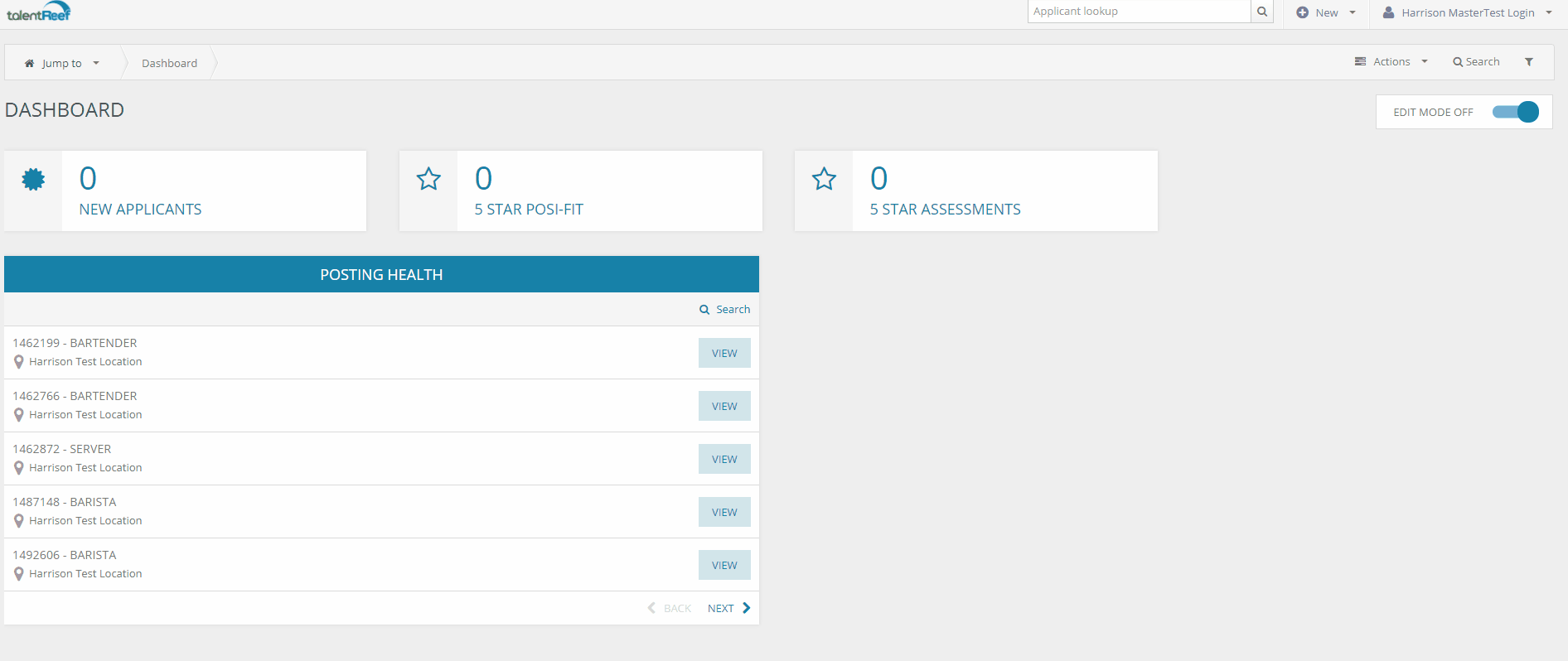This screenshot has width=1568, height=661.
Task: View the 1487148 - Barista posting
Action: [724, 512]
